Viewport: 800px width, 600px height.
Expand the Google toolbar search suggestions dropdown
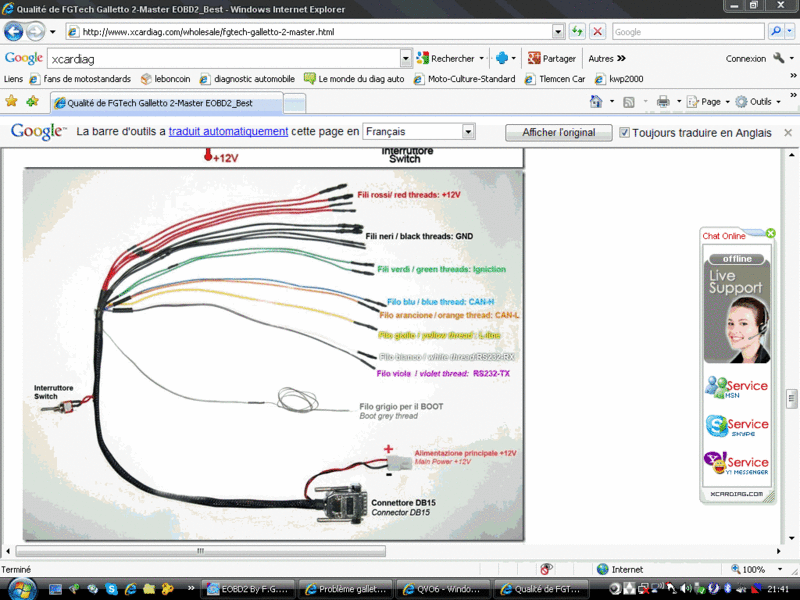[x=406, y=59]
